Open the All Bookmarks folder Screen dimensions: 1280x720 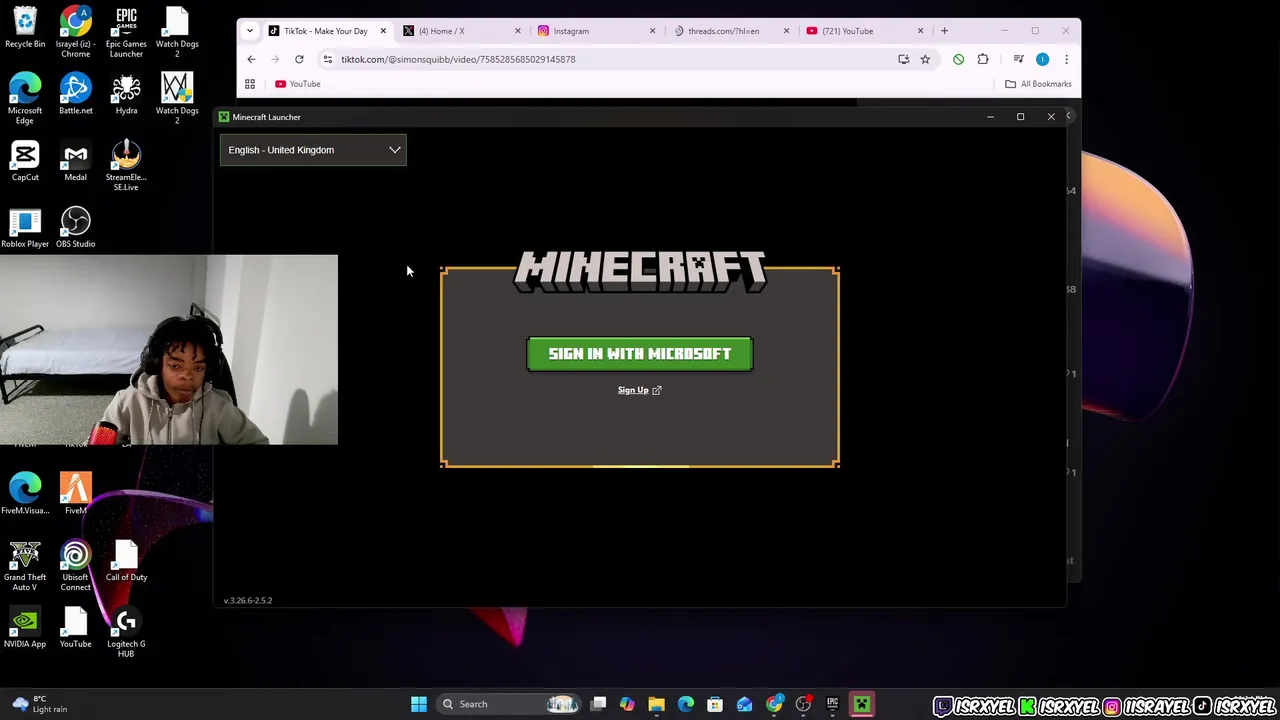[1038, 84]
